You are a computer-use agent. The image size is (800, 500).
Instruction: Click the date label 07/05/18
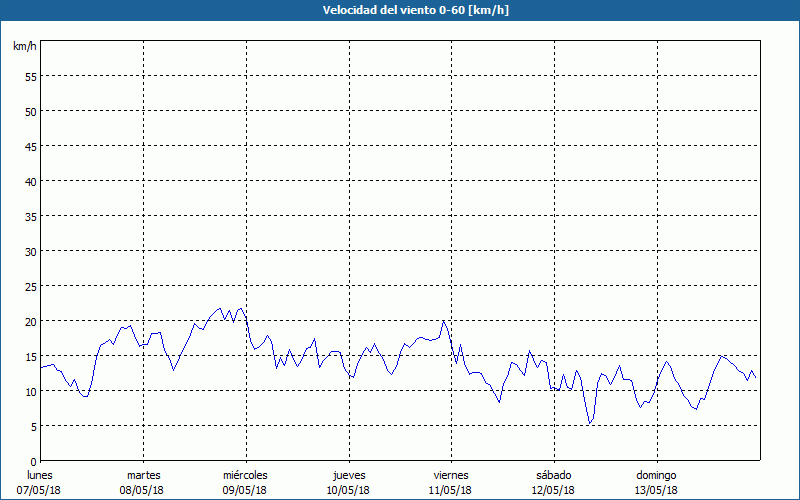(39, 490)
